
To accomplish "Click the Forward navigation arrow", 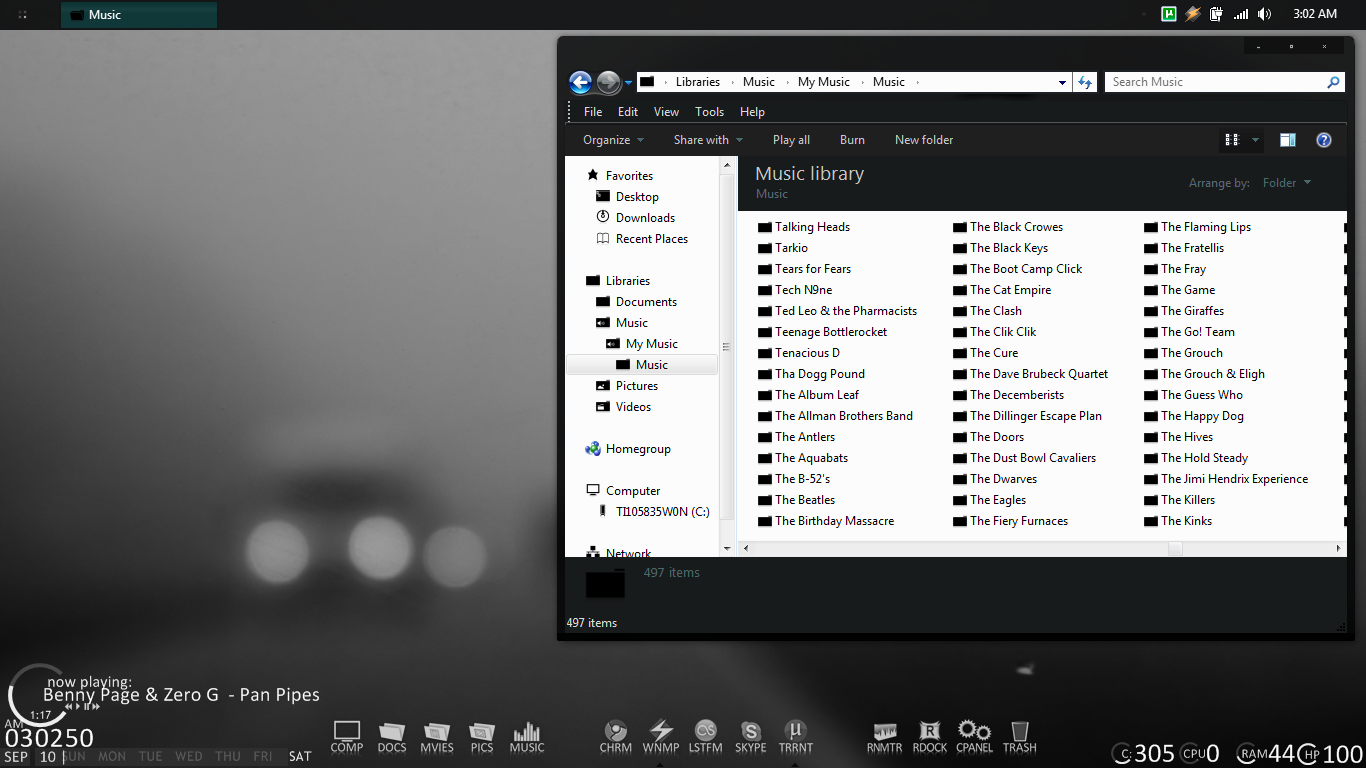I will pyautogui.click(x=608, y=82).
